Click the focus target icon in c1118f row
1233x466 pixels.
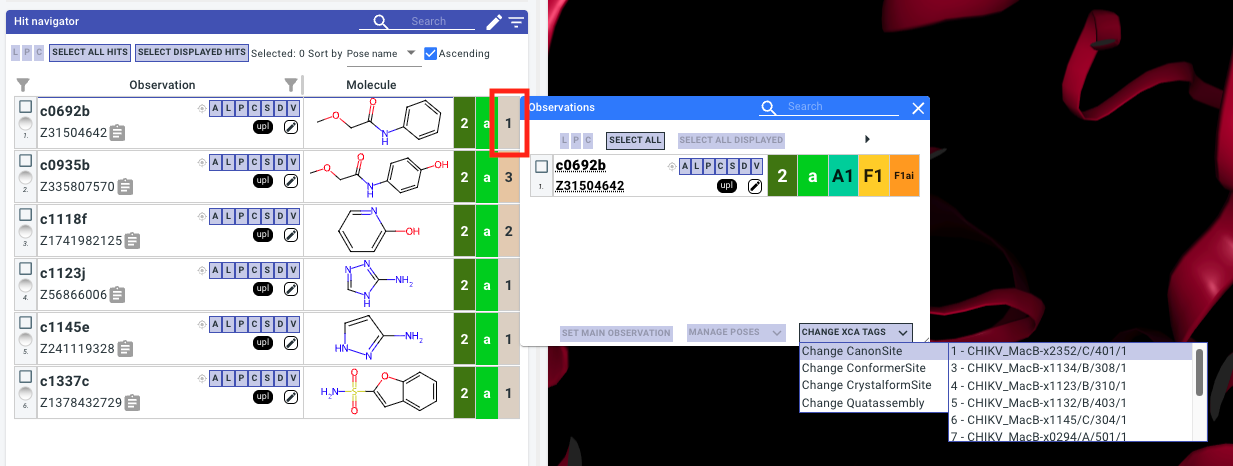pyautogui.click(x=202, y=216)
